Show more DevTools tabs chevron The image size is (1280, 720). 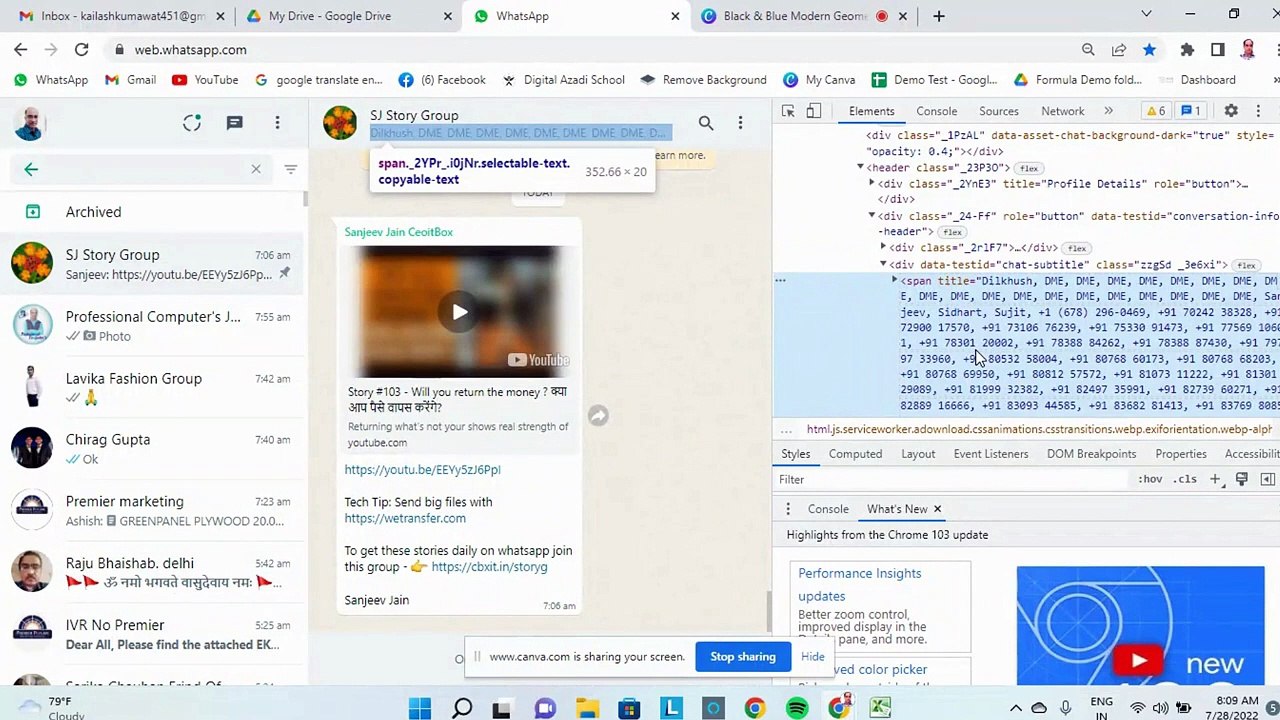coord(1108,111)
